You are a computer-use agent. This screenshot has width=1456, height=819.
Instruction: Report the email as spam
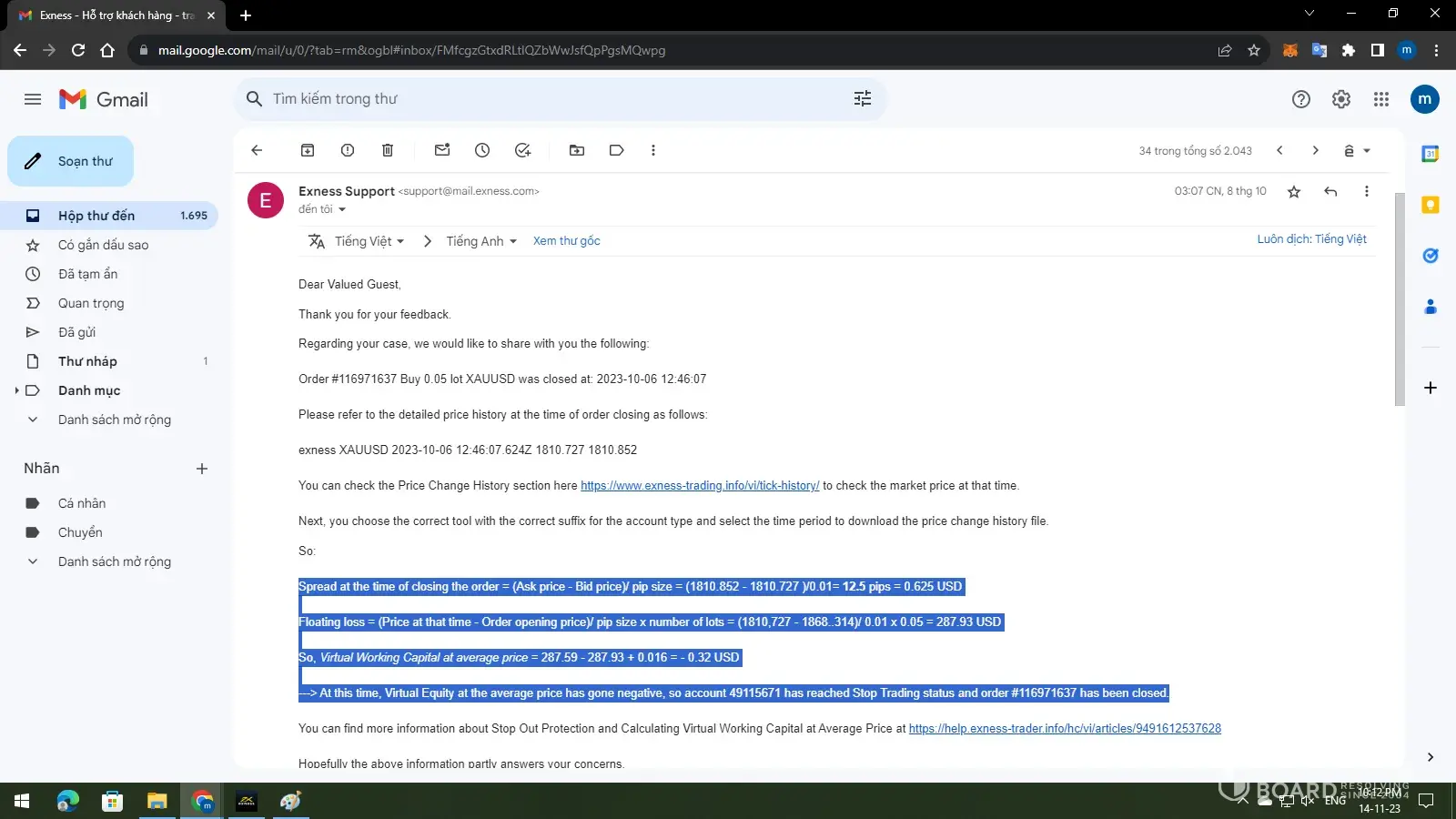click(348, 150)
